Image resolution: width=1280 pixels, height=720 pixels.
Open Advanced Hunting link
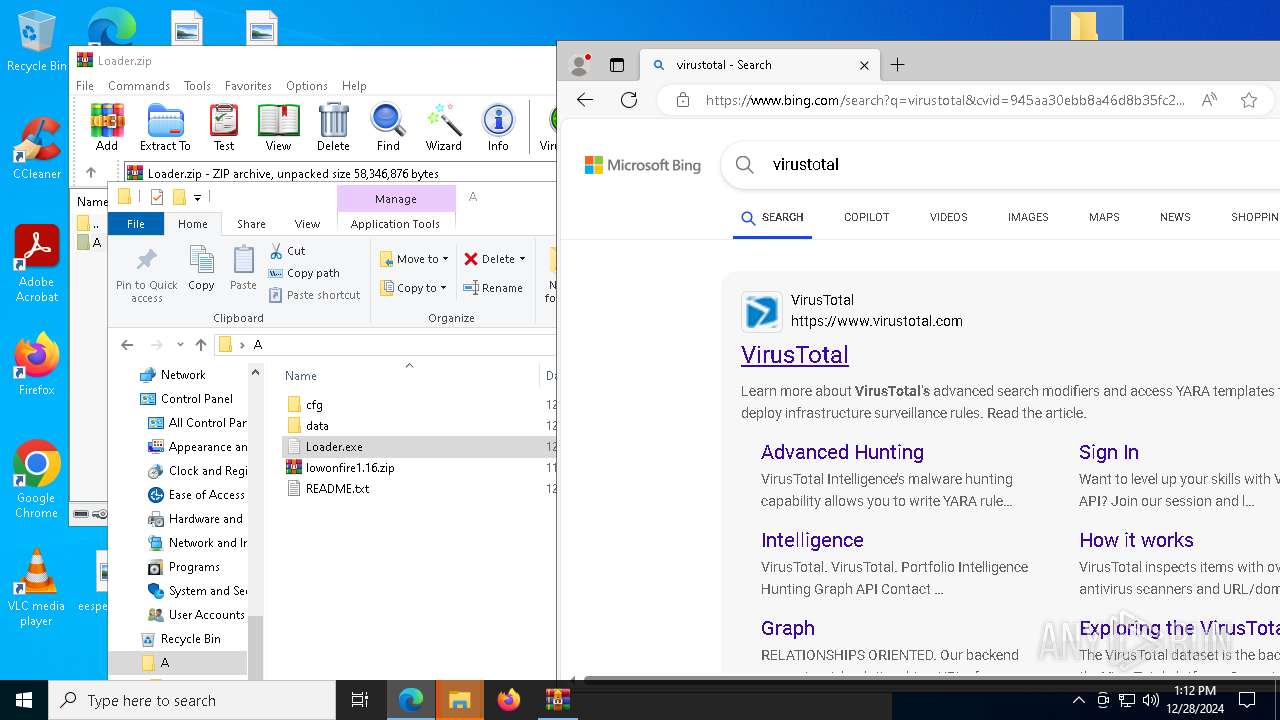click(x=842, y=452)
